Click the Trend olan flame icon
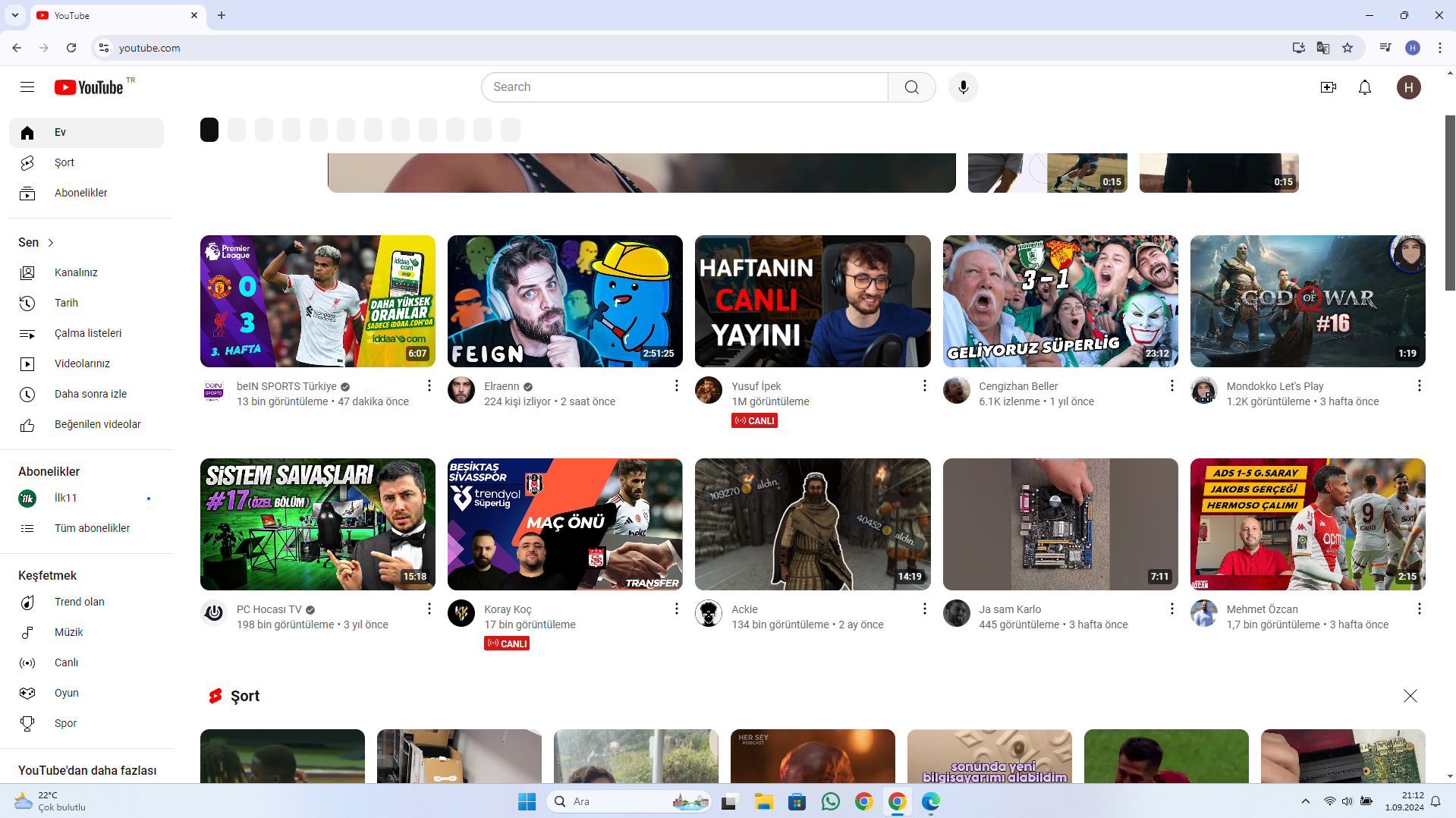The height and width of the screenshot is (818, 1456). pos(27,602)
